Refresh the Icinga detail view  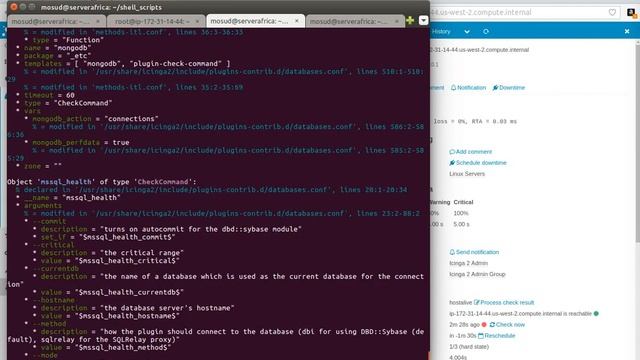[486, 31]
